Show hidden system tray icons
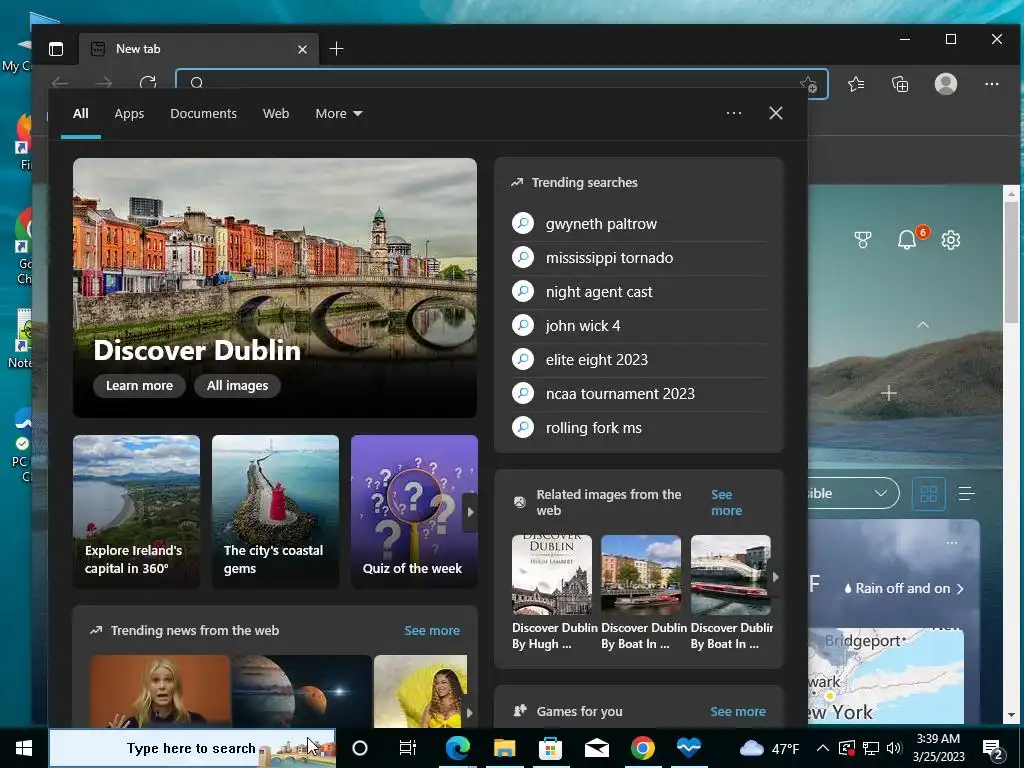The width and height of the screenshot is (1024, 768). click(x=823, y=748)
